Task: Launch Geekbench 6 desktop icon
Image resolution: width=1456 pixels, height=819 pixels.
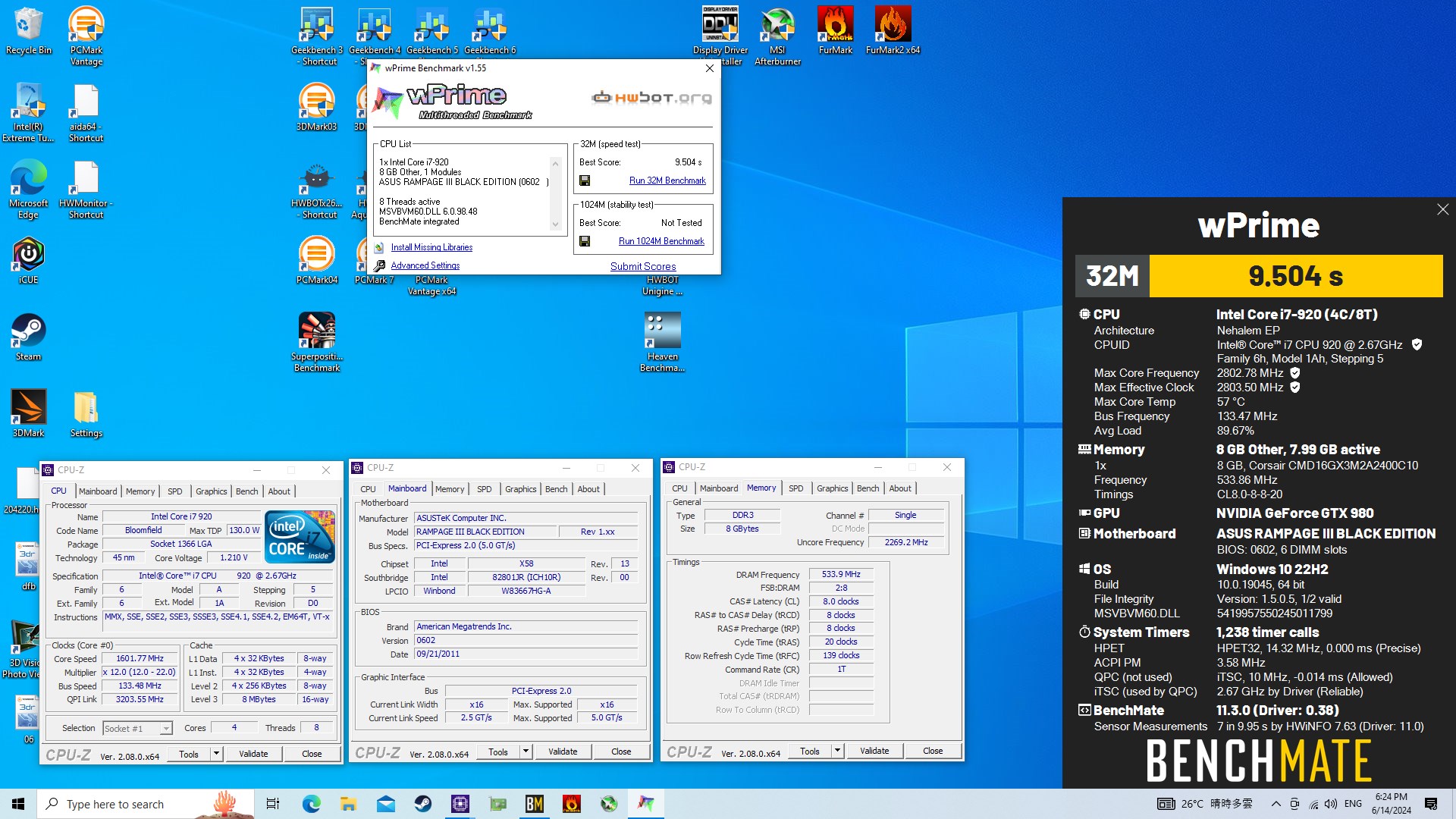Action: (x=490, y=30)
